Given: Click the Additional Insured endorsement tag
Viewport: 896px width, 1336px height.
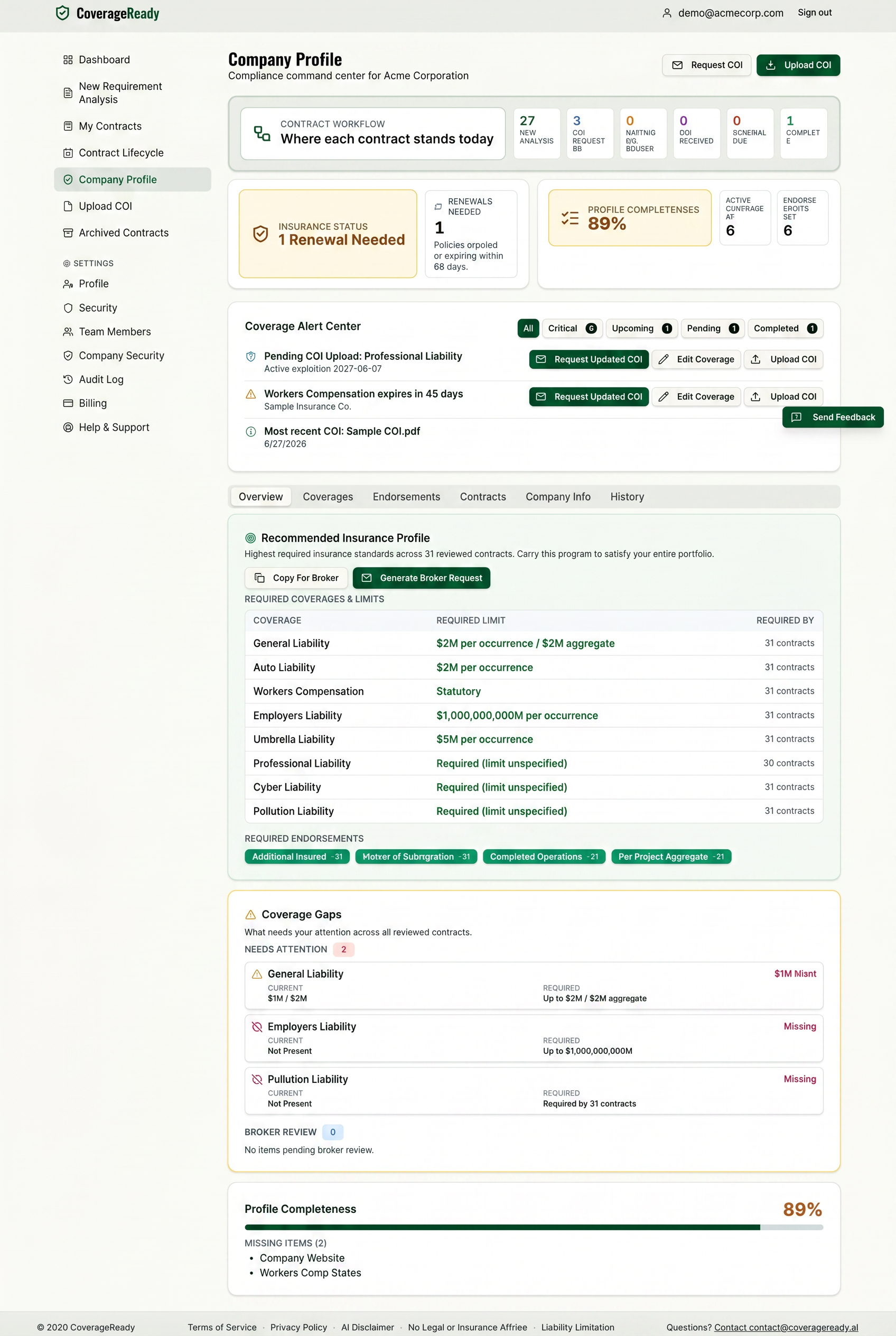Looking at the screenshot, I should point(297,857).
